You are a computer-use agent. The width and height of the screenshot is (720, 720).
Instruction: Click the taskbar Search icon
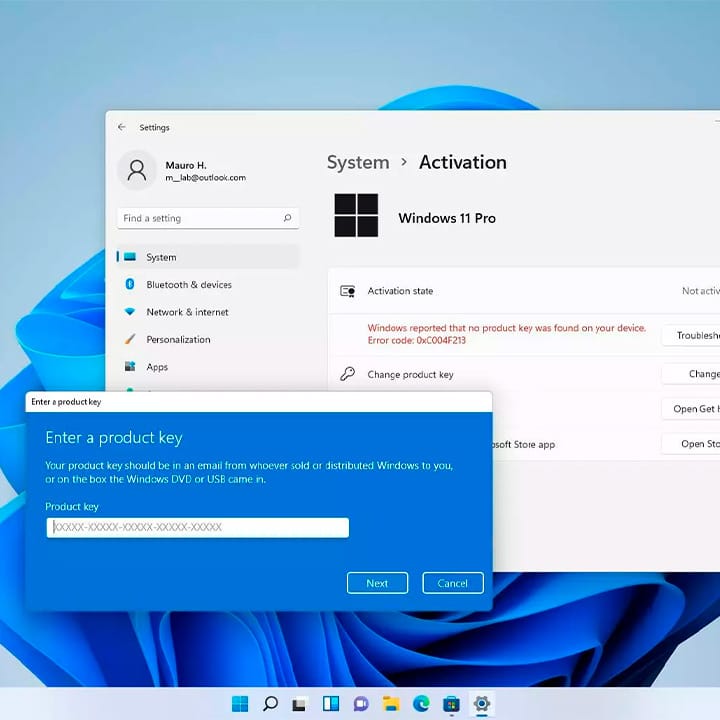pyautogui.click(x=270, y=704)
